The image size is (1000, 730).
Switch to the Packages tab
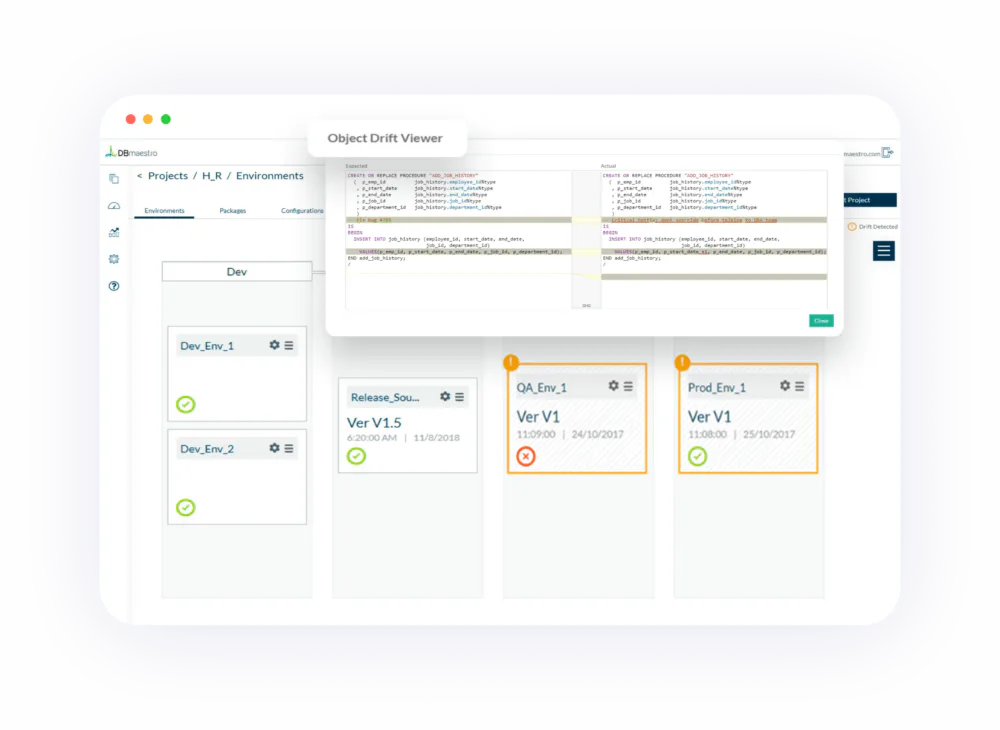click(x=233, y=210)
